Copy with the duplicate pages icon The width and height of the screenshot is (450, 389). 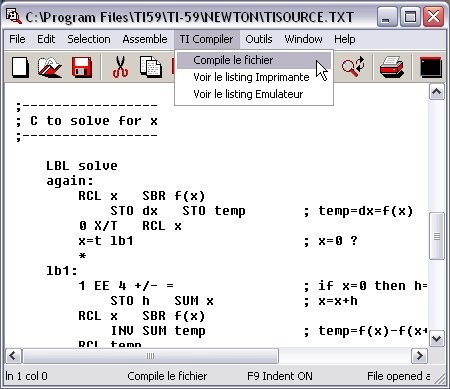point(151,67)
